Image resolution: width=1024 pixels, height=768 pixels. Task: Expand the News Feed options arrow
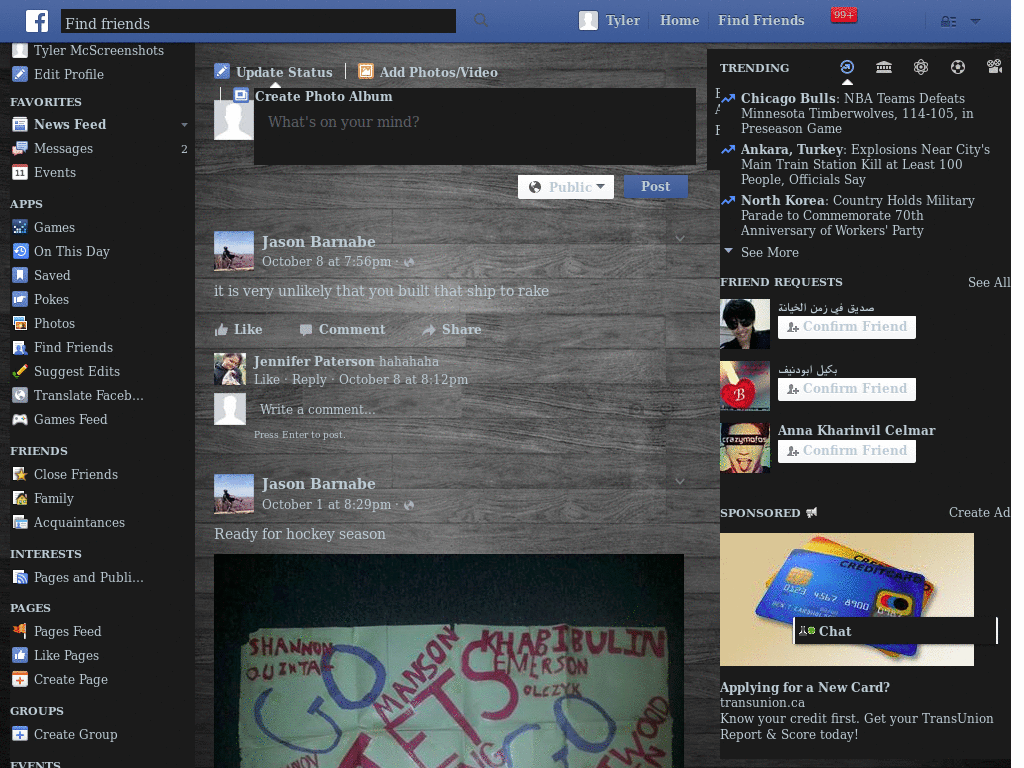(184, 125)
